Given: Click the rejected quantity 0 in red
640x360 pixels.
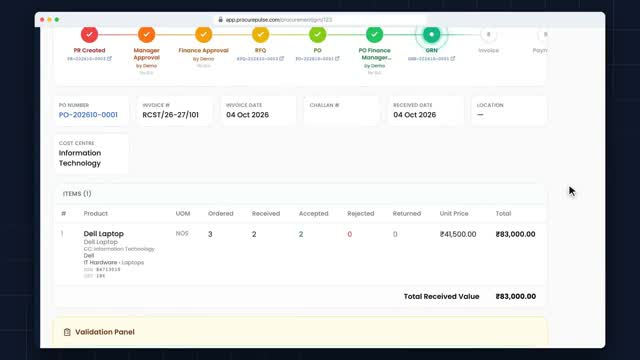Looking at the screenshot, I should 349,234.
